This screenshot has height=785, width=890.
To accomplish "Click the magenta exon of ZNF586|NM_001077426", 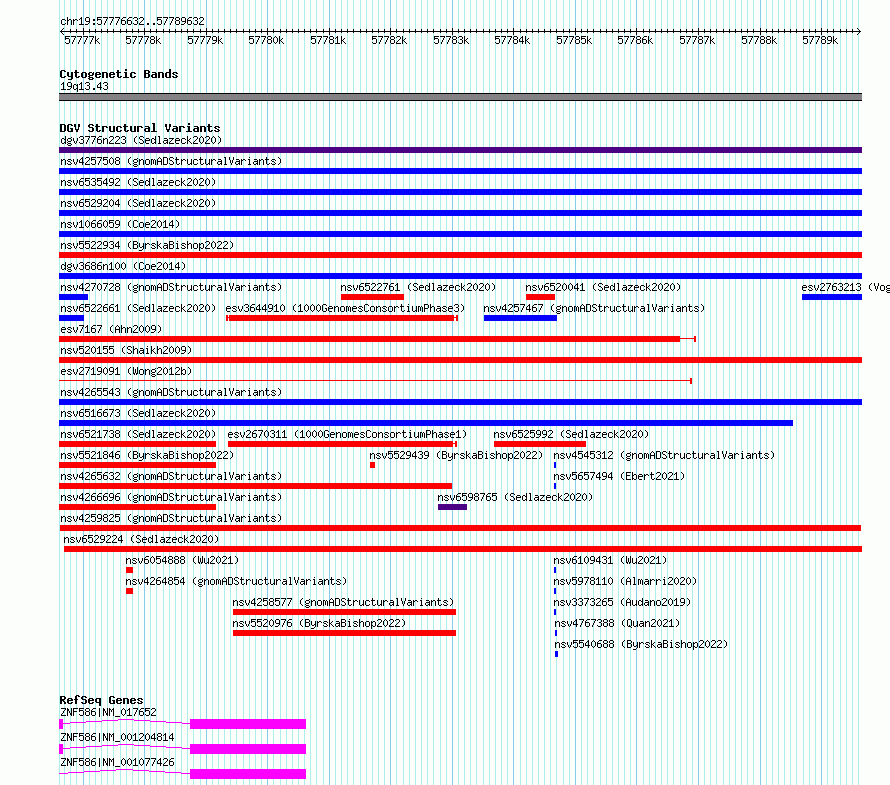I will coord(248,774).
